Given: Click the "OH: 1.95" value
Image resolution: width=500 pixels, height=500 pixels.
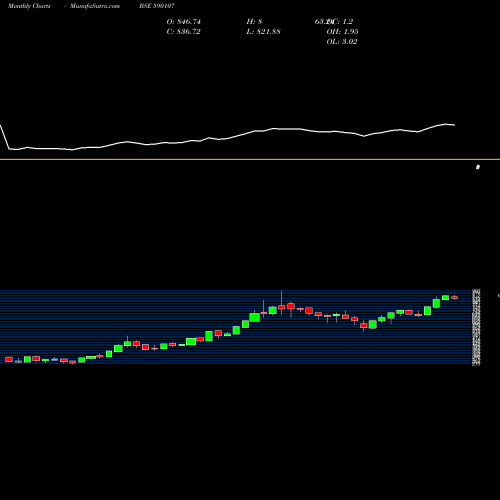Looking at the screenshot, I should (x=342, y=32).
